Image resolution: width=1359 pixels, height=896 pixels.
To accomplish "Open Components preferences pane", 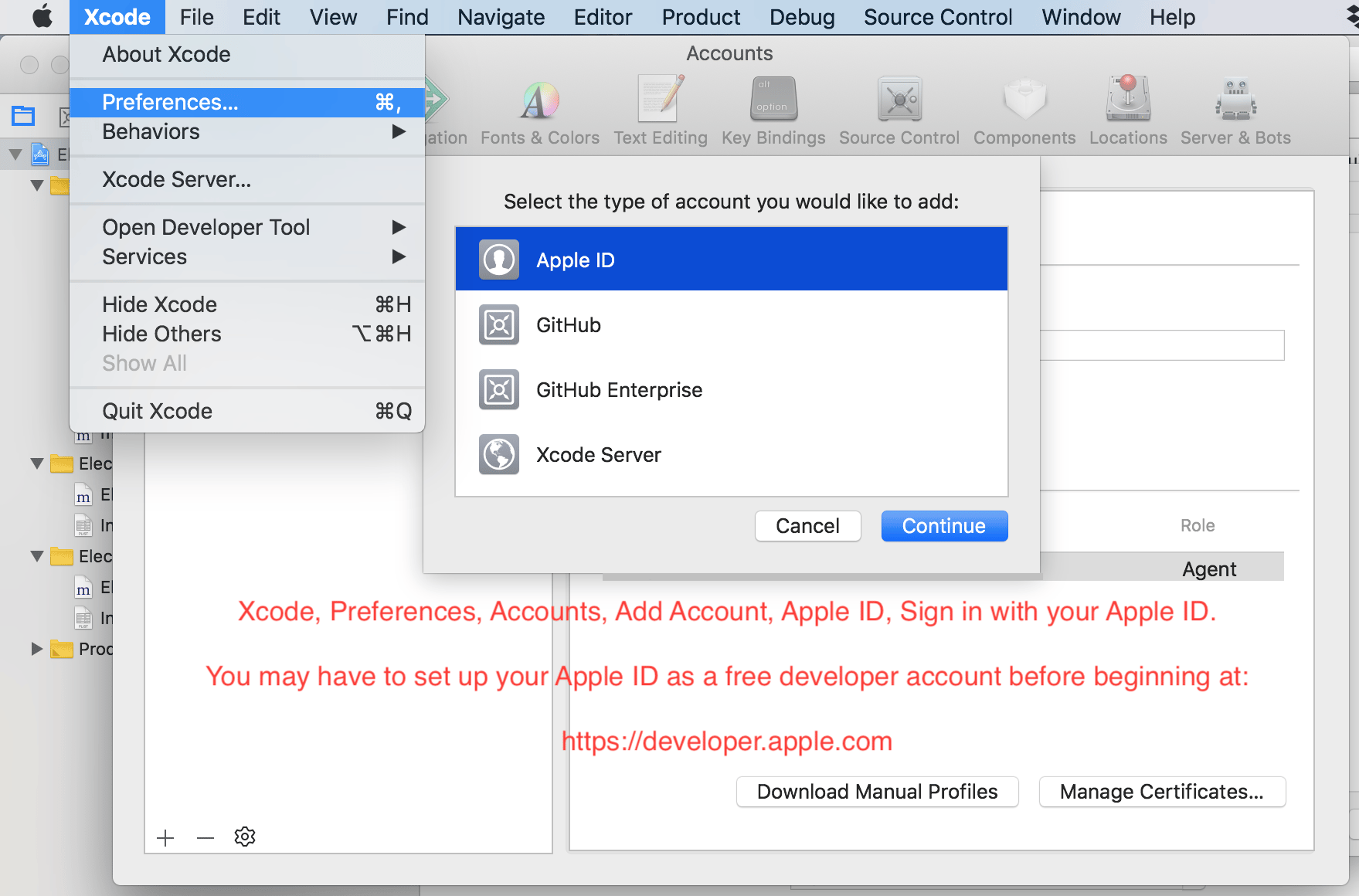I will tap(1024, 112).
